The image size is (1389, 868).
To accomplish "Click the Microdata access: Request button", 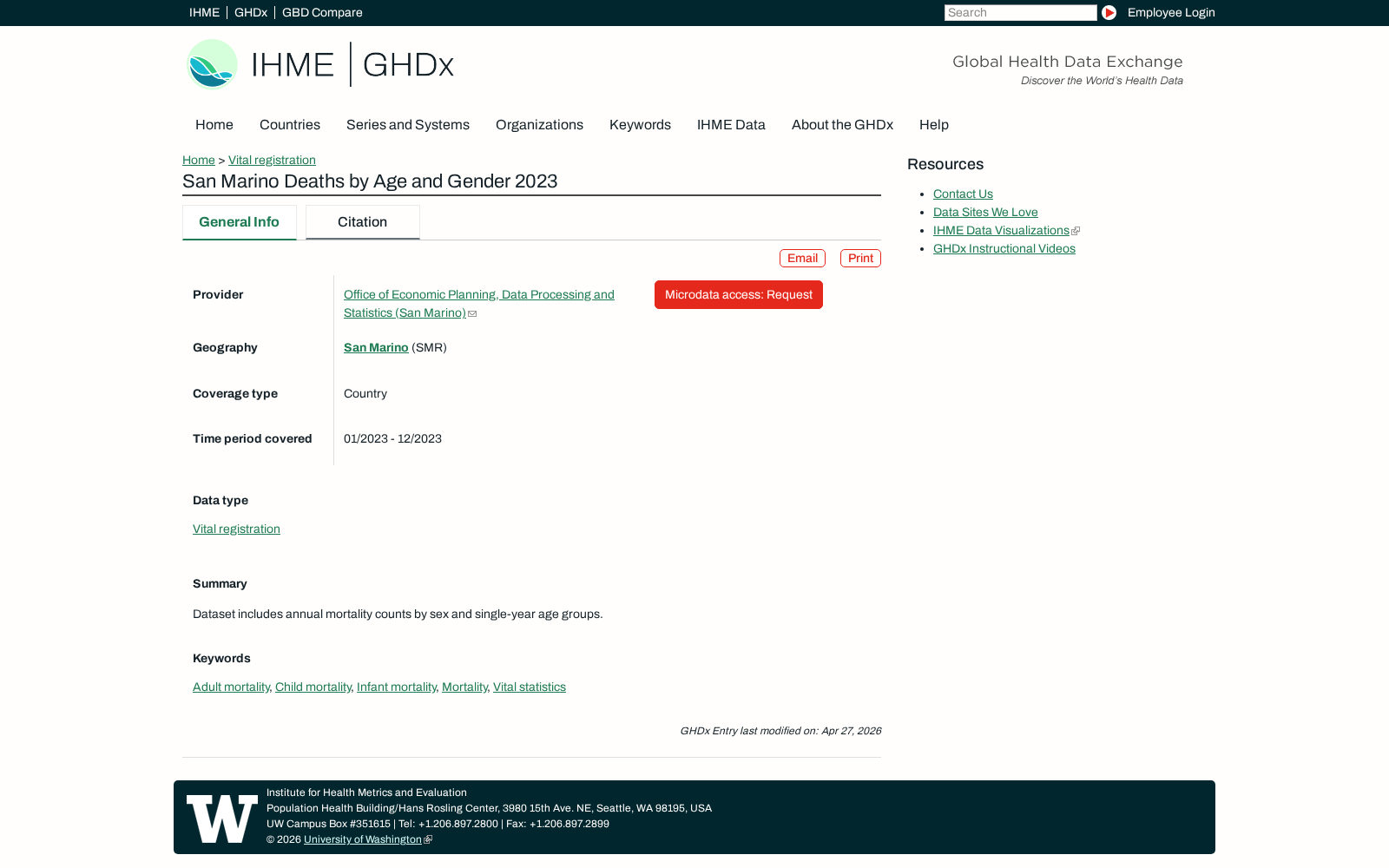I will 739,294.
